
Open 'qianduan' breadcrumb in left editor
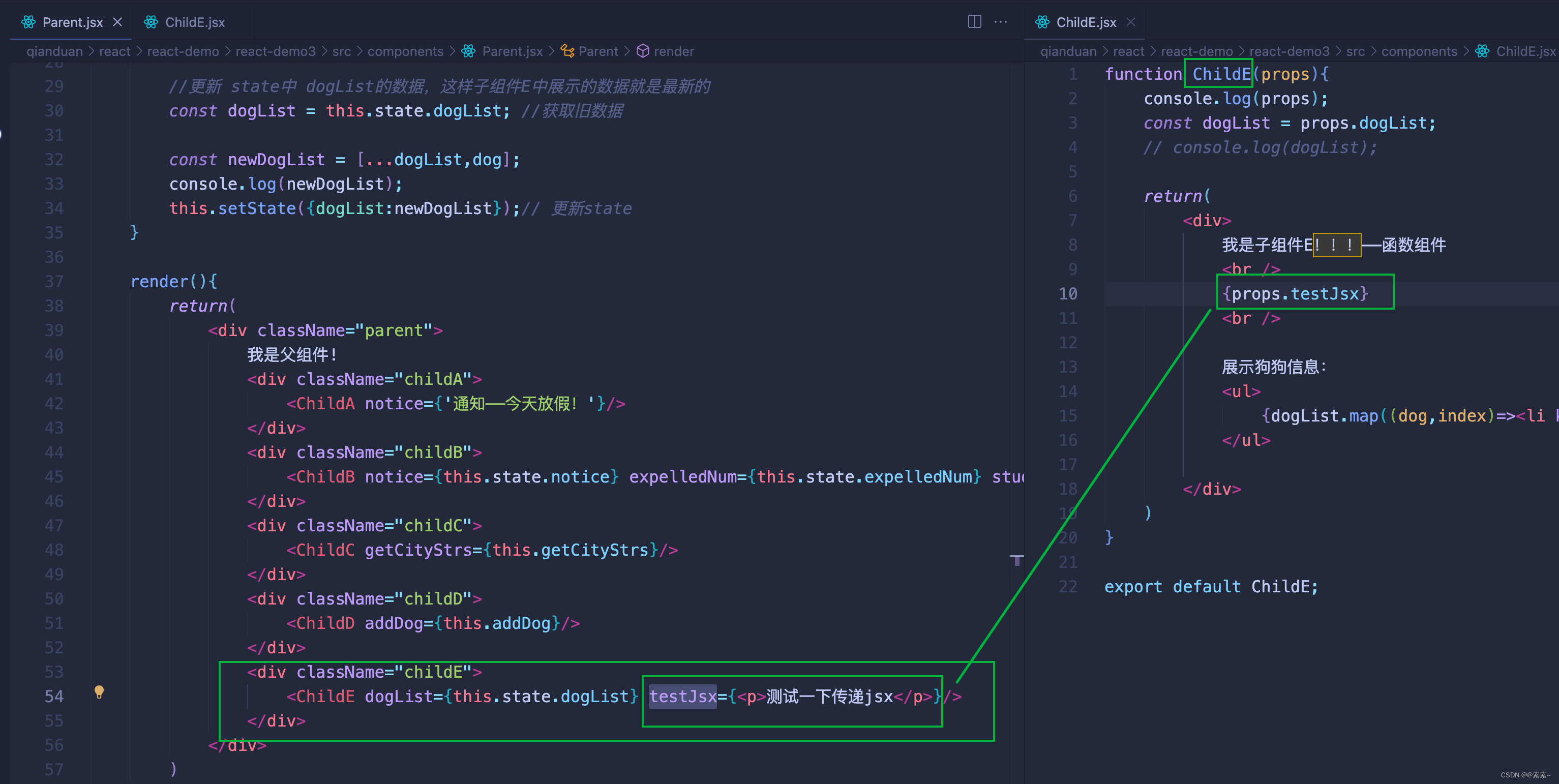pyautogui.click(x=54, y=51)
